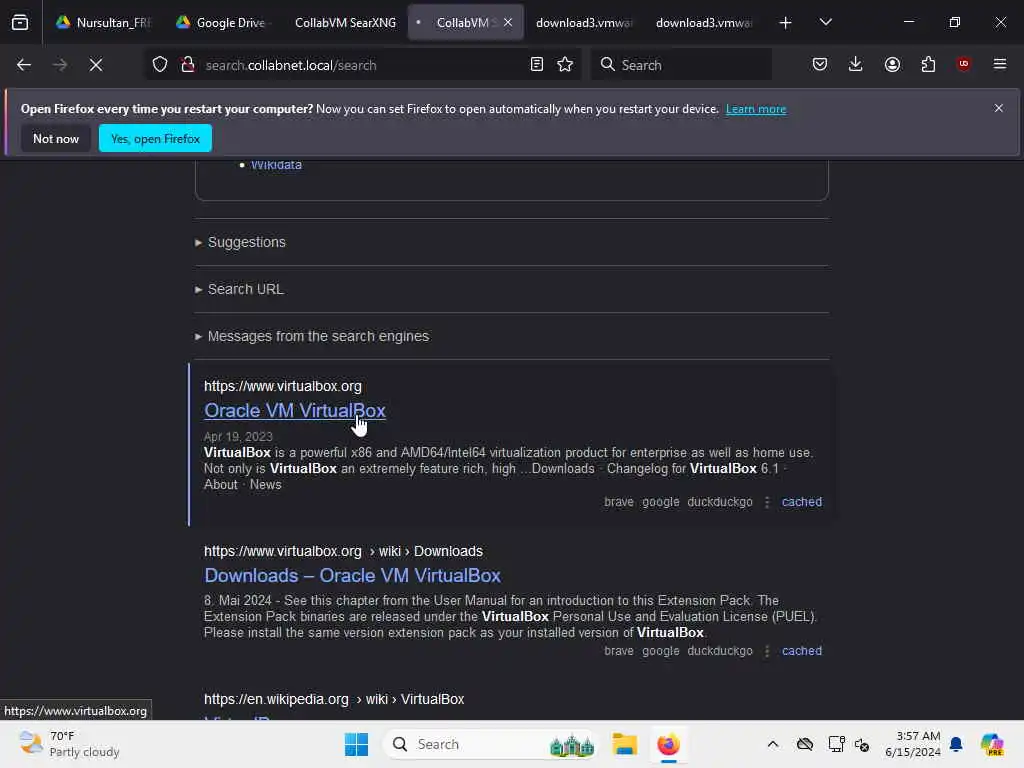Screen dimensions: 1024x768
Task: Click Yes, open Firefox button
Action: coord(155,138)
